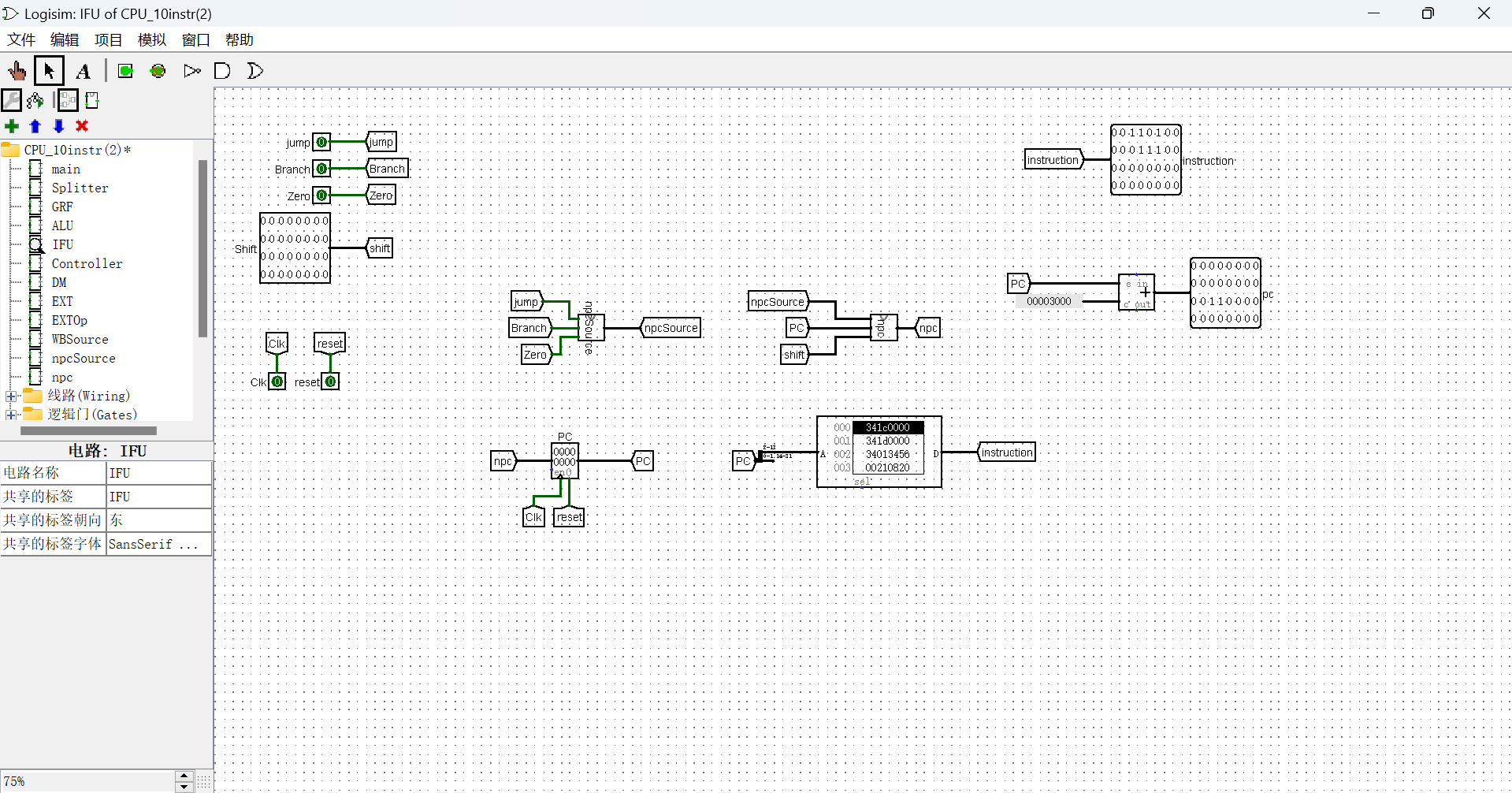Expand the 逻辑门(Gates) library folder
Image resolution: width=1512 pixels, height=793 pixels.
[x=11, y=415]
